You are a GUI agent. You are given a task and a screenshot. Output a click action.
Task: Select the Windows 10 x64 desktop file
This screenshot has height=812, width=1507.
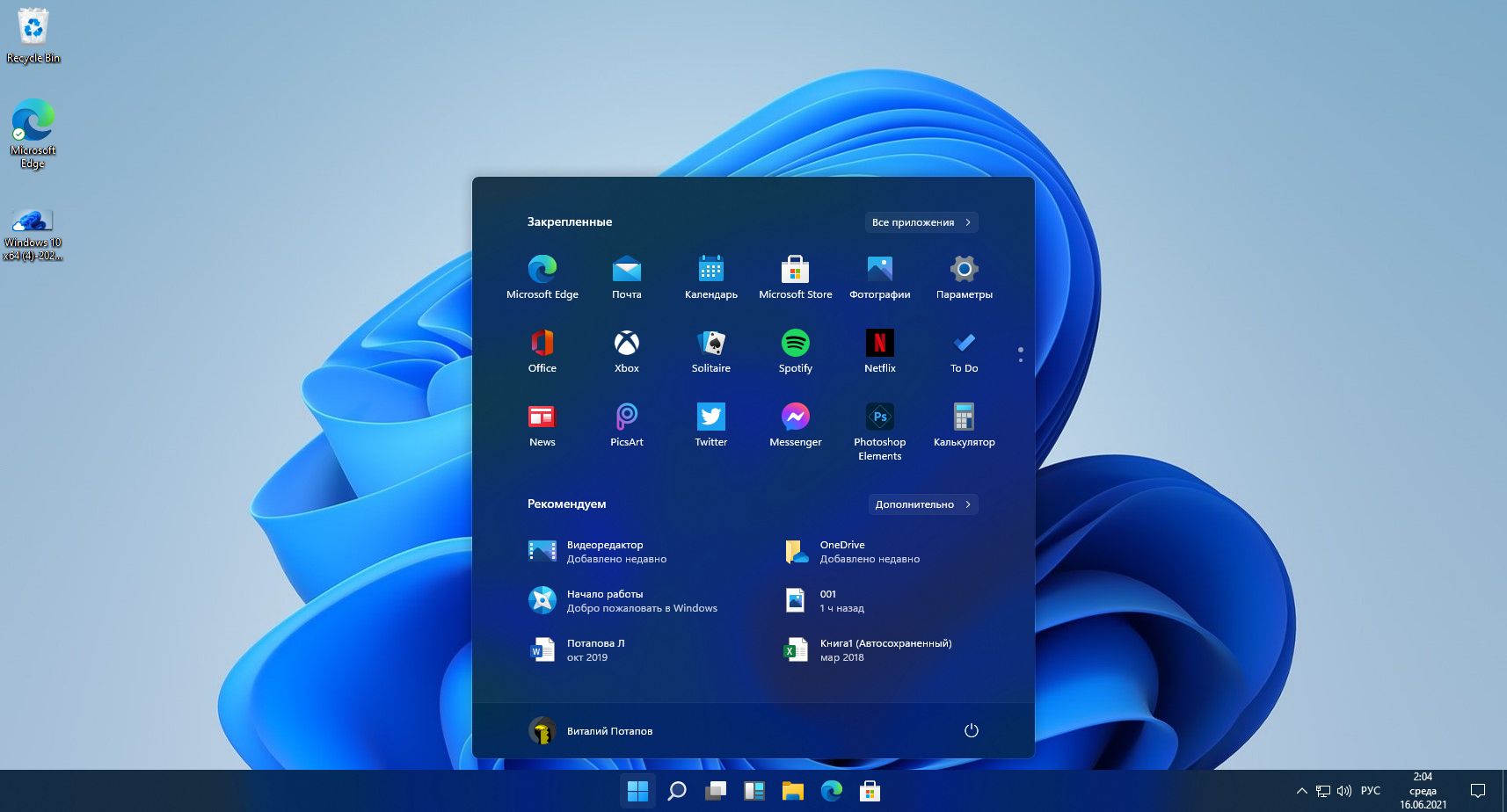click(33, 235)
